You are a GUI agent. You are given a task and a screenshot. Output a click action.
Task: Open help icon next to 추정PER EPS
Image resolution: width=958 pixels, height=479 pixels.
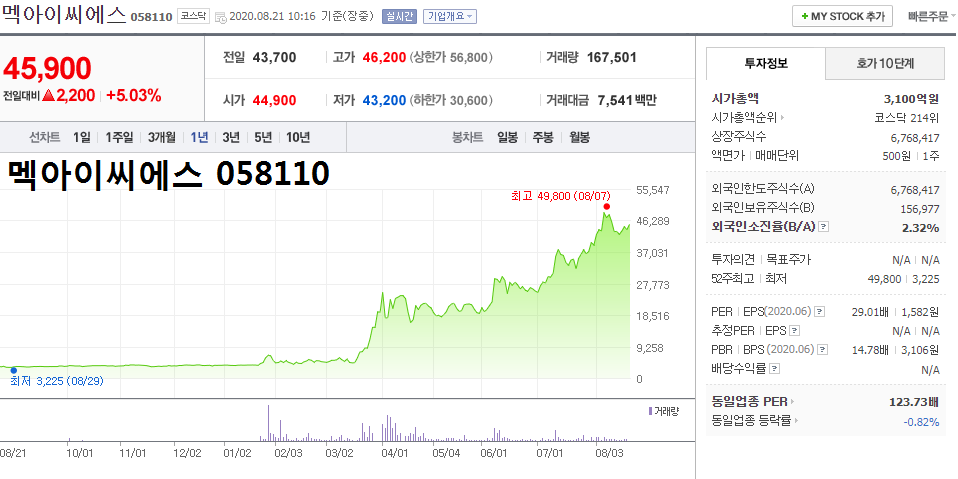click(x=794, y=331)
